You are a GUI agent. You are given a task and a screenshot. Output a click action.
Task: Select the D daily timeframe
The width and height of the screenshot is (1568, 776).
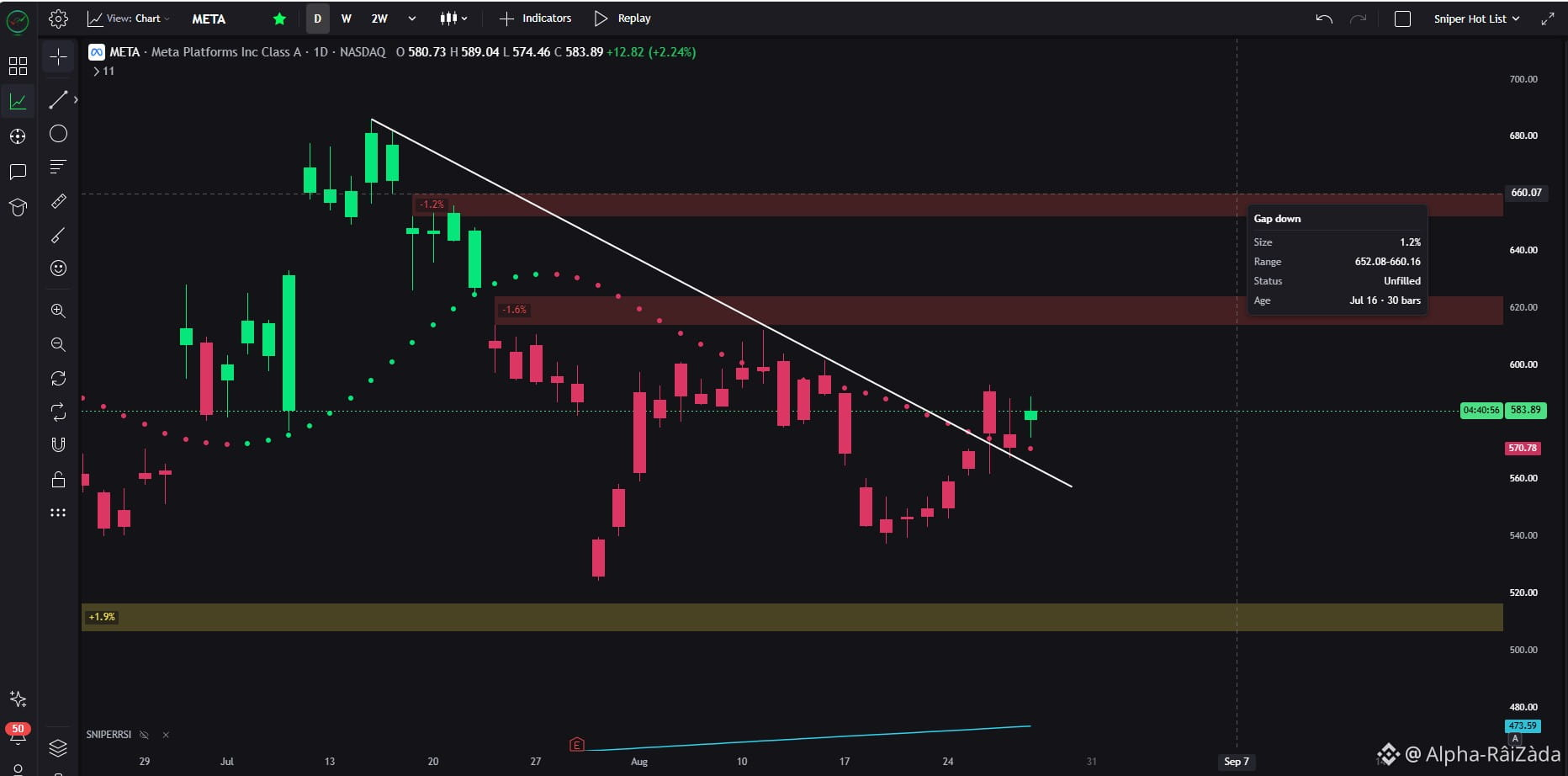pyautogui.click(x=318, y=19)
